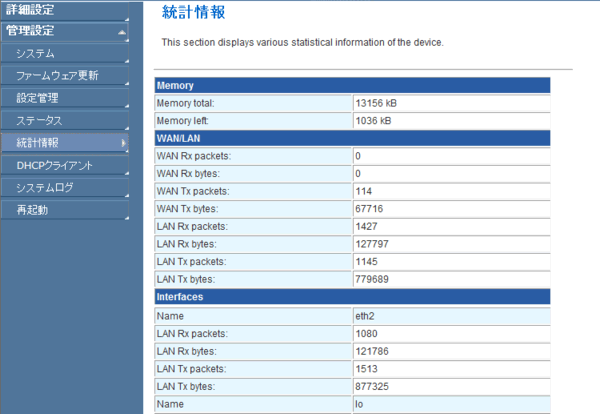
Task: Click the Memory total value 13156 kB
Action: 376,103
